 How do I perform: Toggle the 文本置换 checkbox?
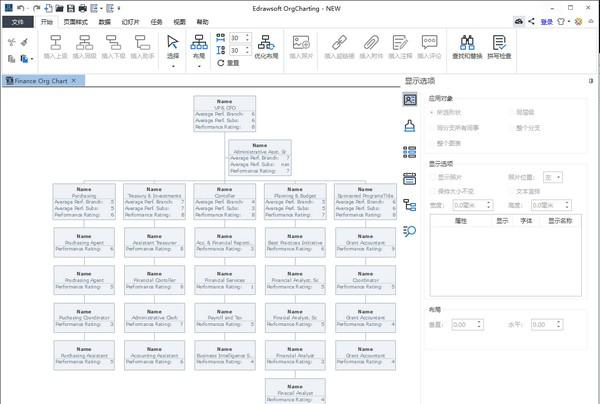511,191
